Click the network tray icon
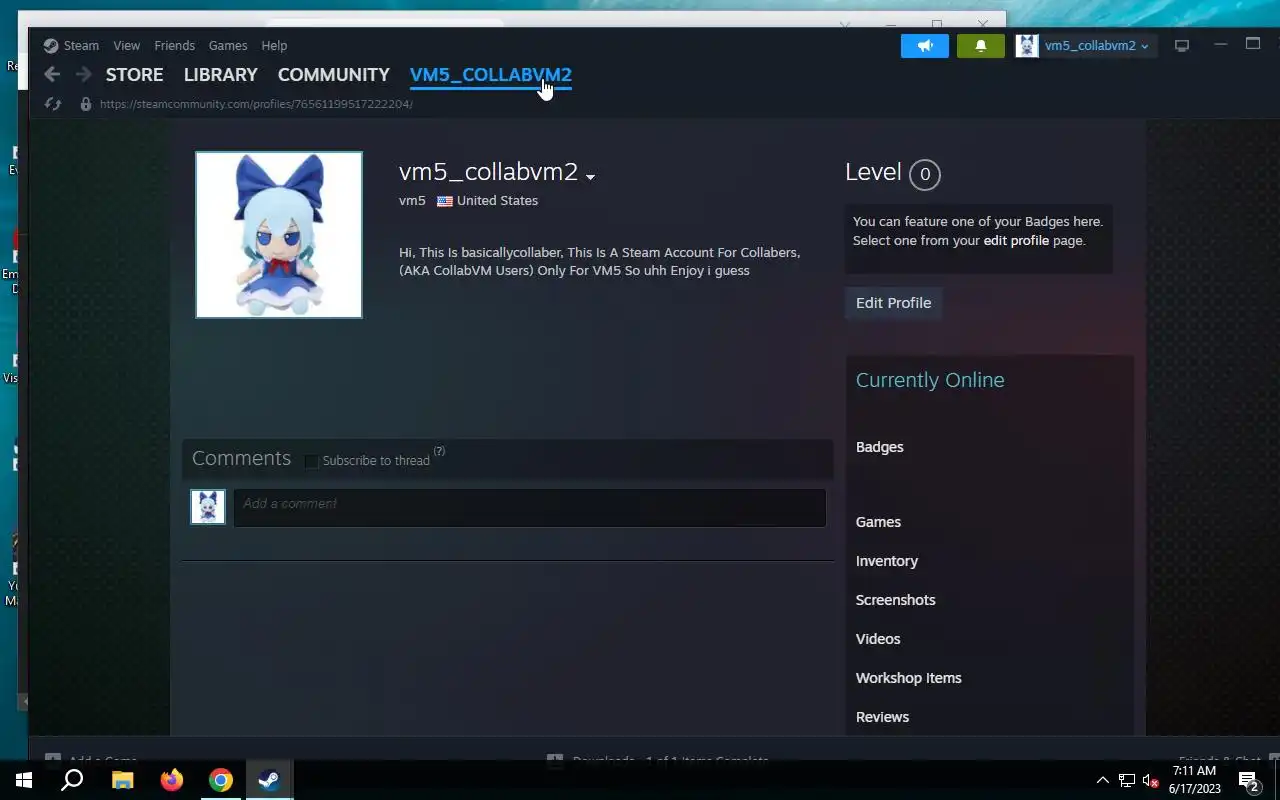 click(1127, 780)
